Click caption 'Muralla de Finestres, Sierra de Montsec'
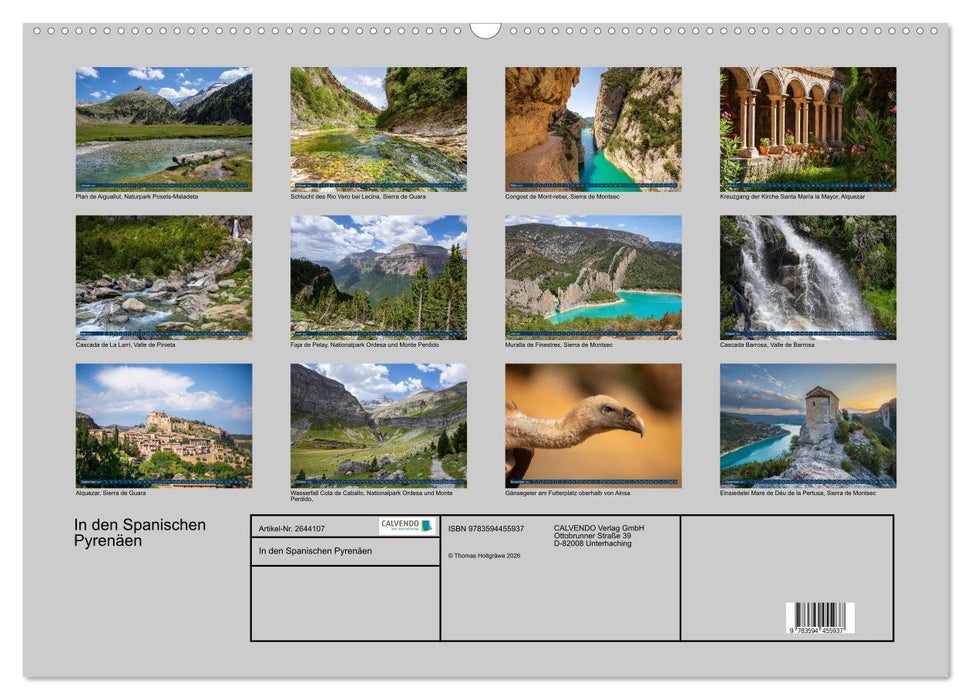Viewport: 971px width, 700px height. coord(559,344)
